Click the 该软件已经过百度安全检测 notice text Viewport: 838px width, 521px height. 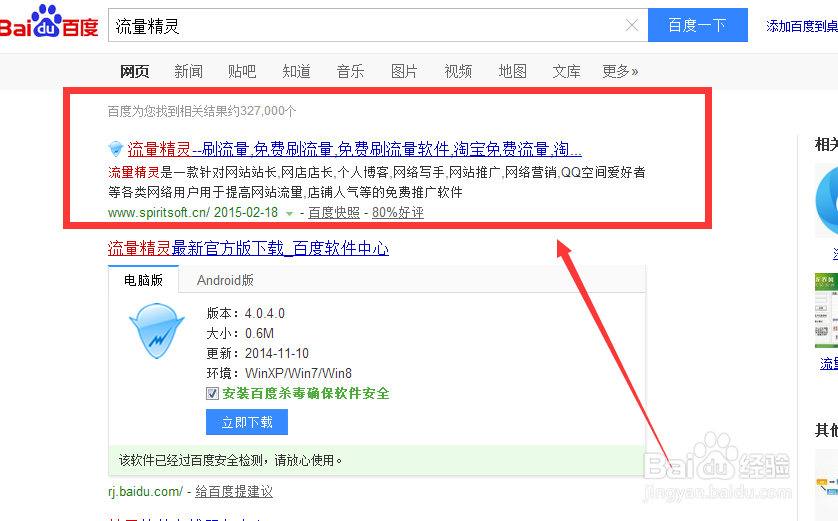pyautogui.click(x=230, y=460)
